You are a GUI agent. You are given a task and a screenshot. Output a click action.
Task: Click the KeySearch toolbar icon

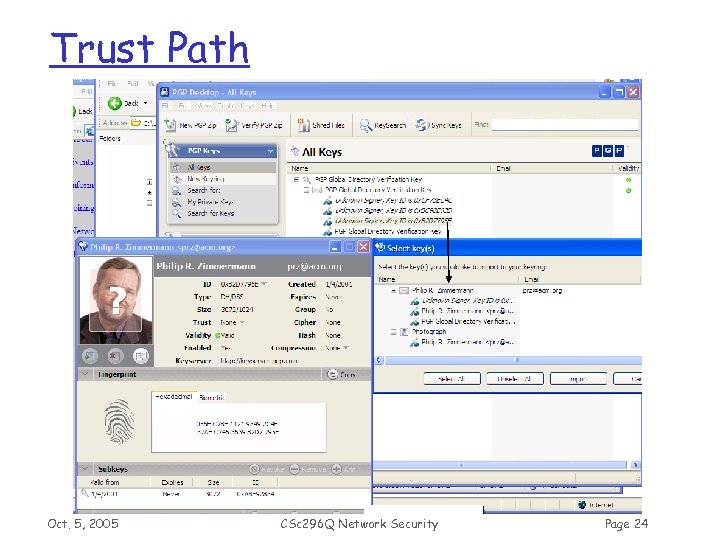366,125
